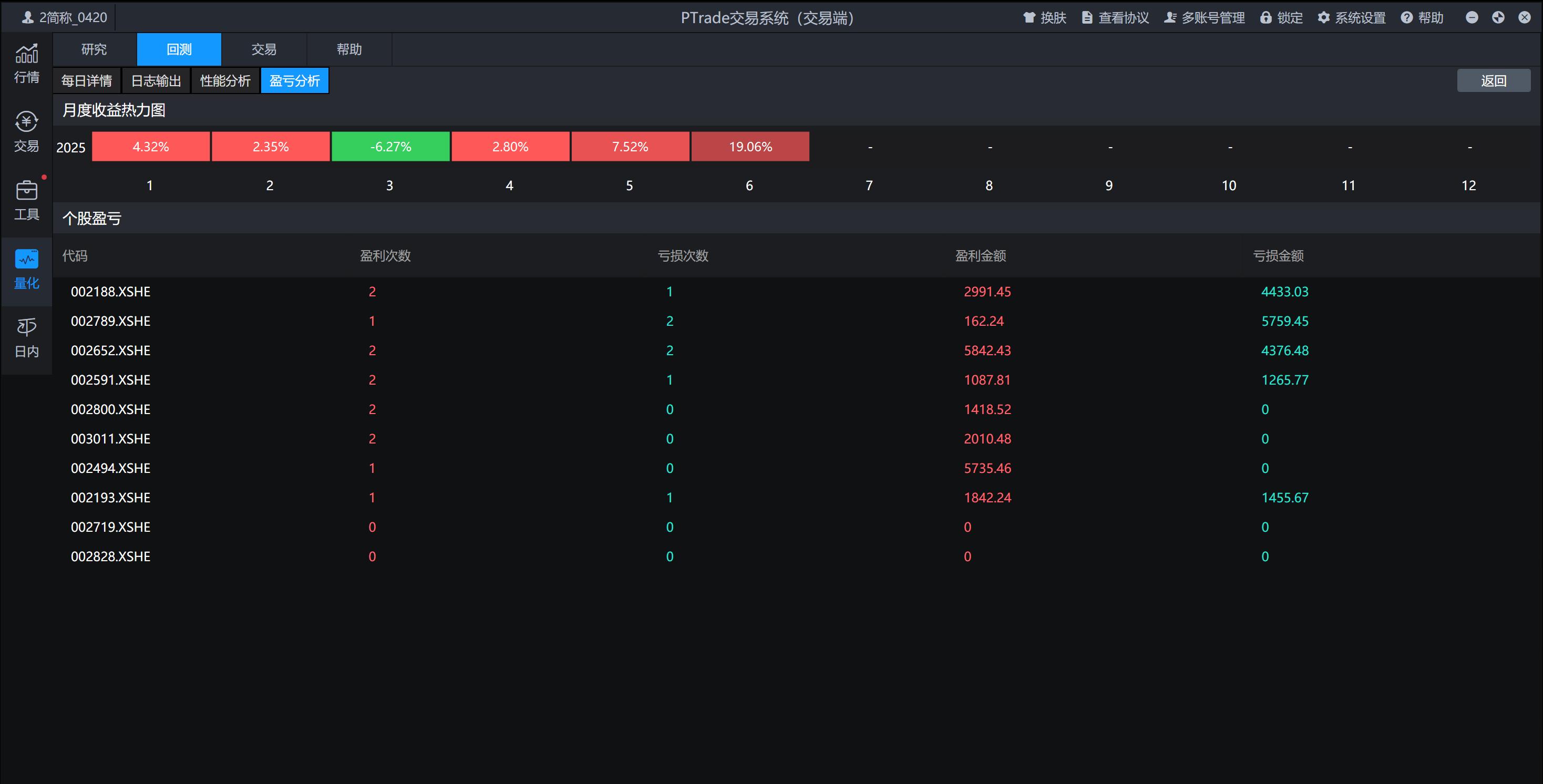Select stock row 002719.XSHE
1543x784 pixels.
pyautogui.click(x=797, y=527)
